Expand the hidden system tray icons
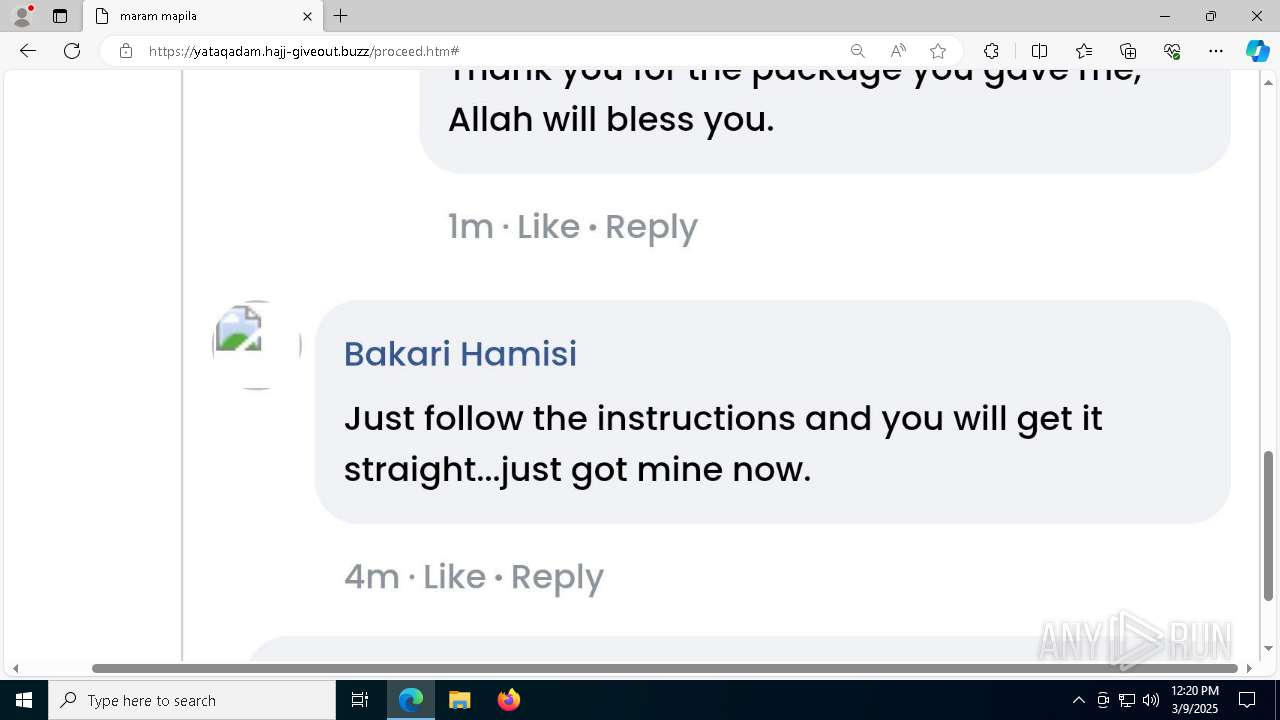 tap(1078, 700)
